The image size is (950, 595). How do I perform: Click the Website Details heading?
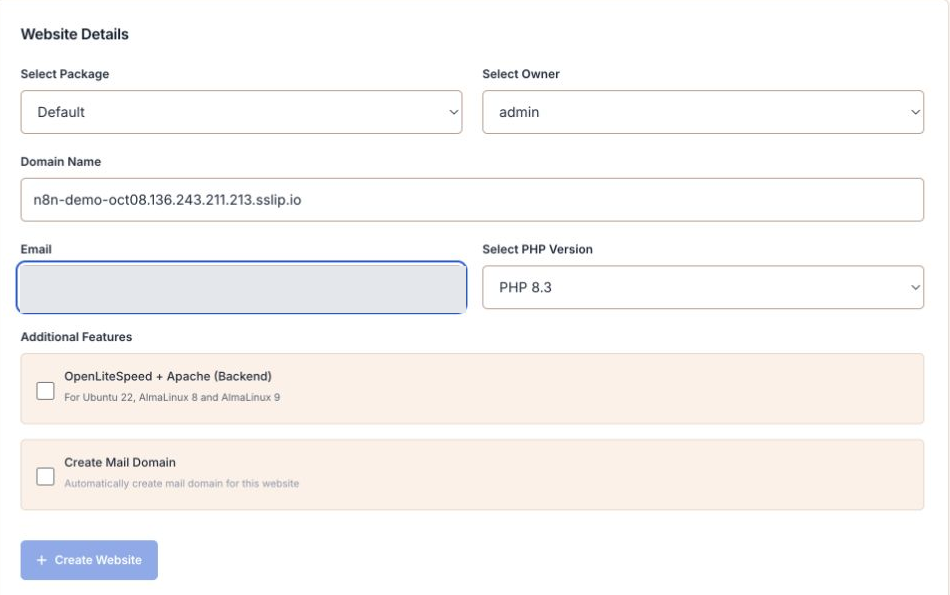75,34
